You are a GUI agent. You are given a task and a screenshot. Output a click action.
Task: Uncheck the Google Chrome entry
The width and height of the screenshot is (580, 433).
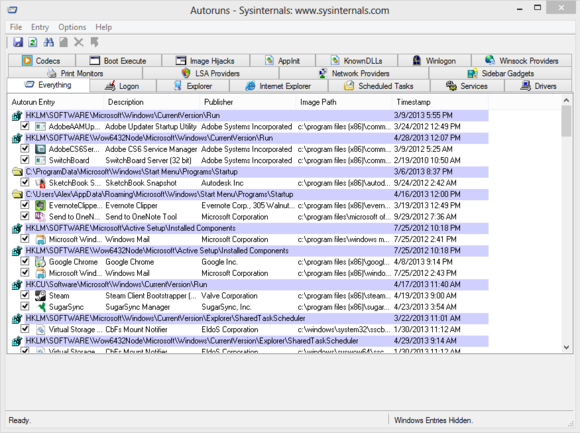point(25,261)
